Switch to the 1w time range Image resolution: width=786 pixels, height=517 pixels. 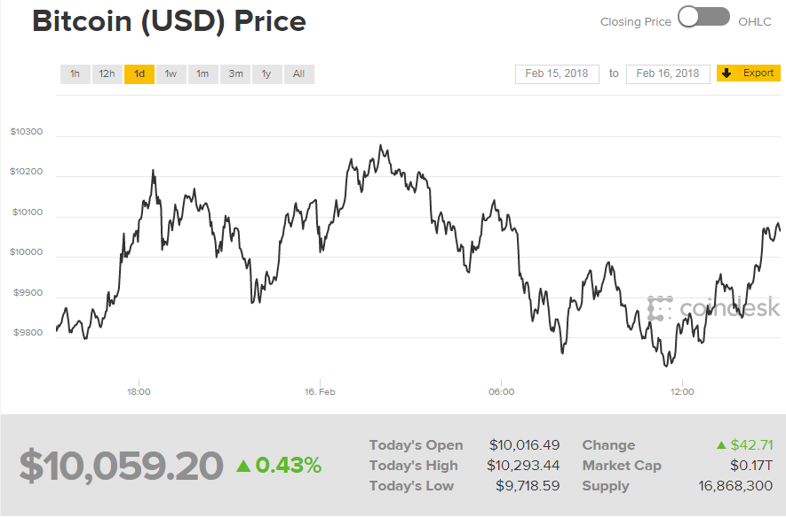pos(171,74)
